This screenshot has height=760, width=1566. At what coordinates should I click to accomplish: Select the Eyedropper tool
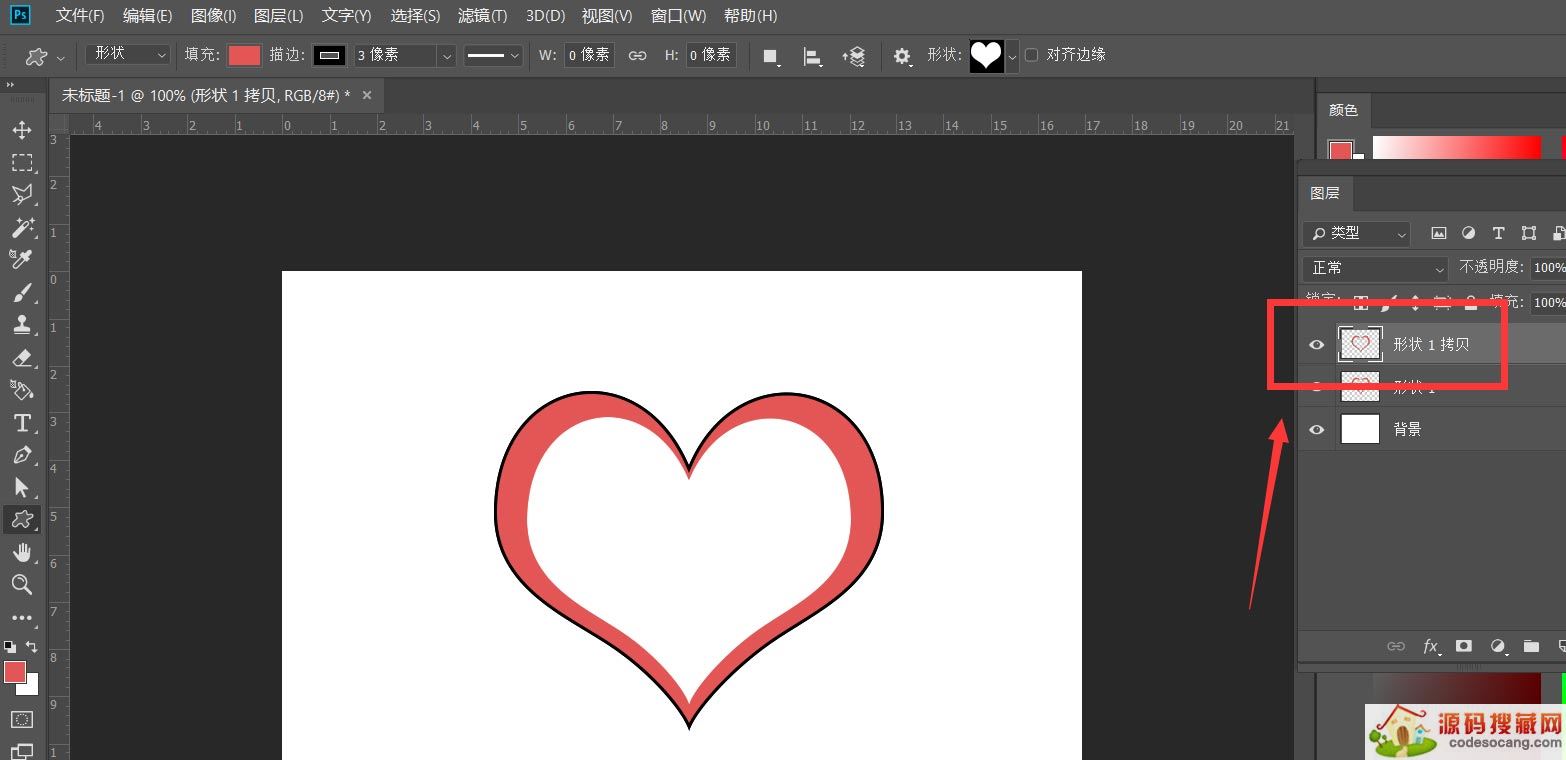22,259
